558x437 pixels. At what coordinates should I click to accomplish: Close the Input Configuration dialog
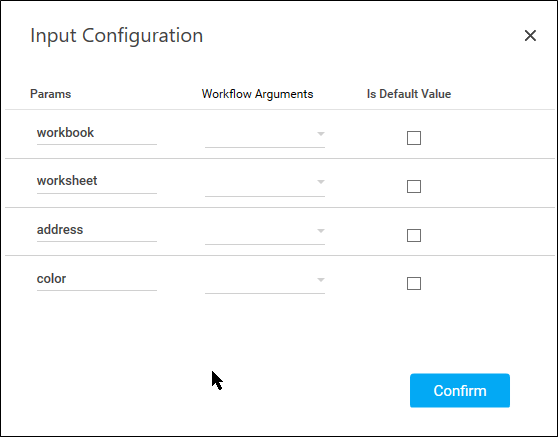tap(530, 35)
